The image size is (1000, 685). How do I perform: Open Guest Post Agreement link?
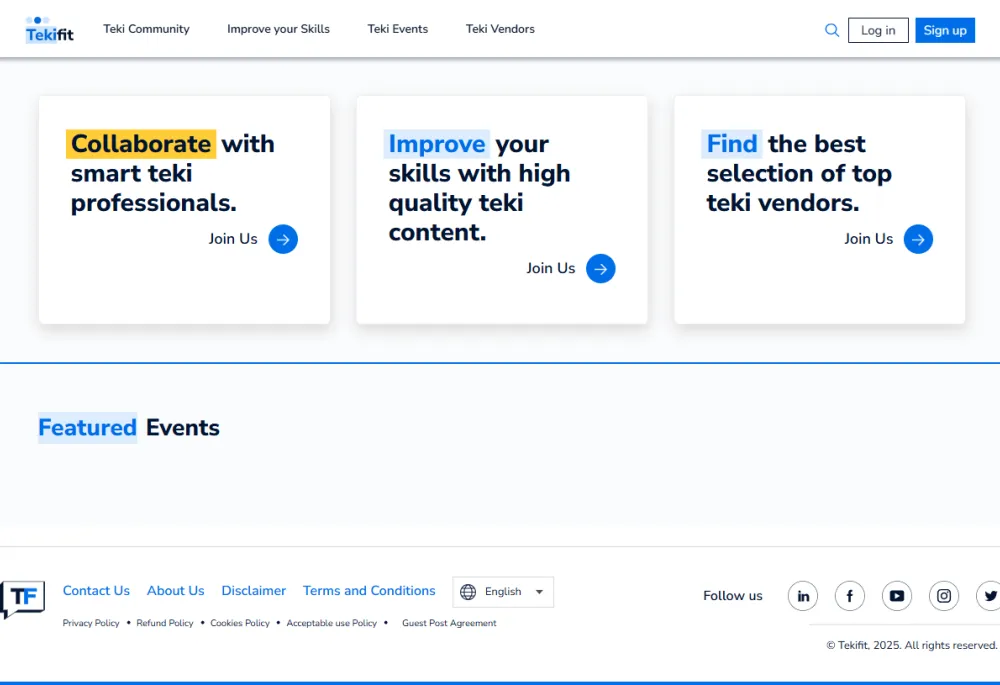tap(449, 623)
